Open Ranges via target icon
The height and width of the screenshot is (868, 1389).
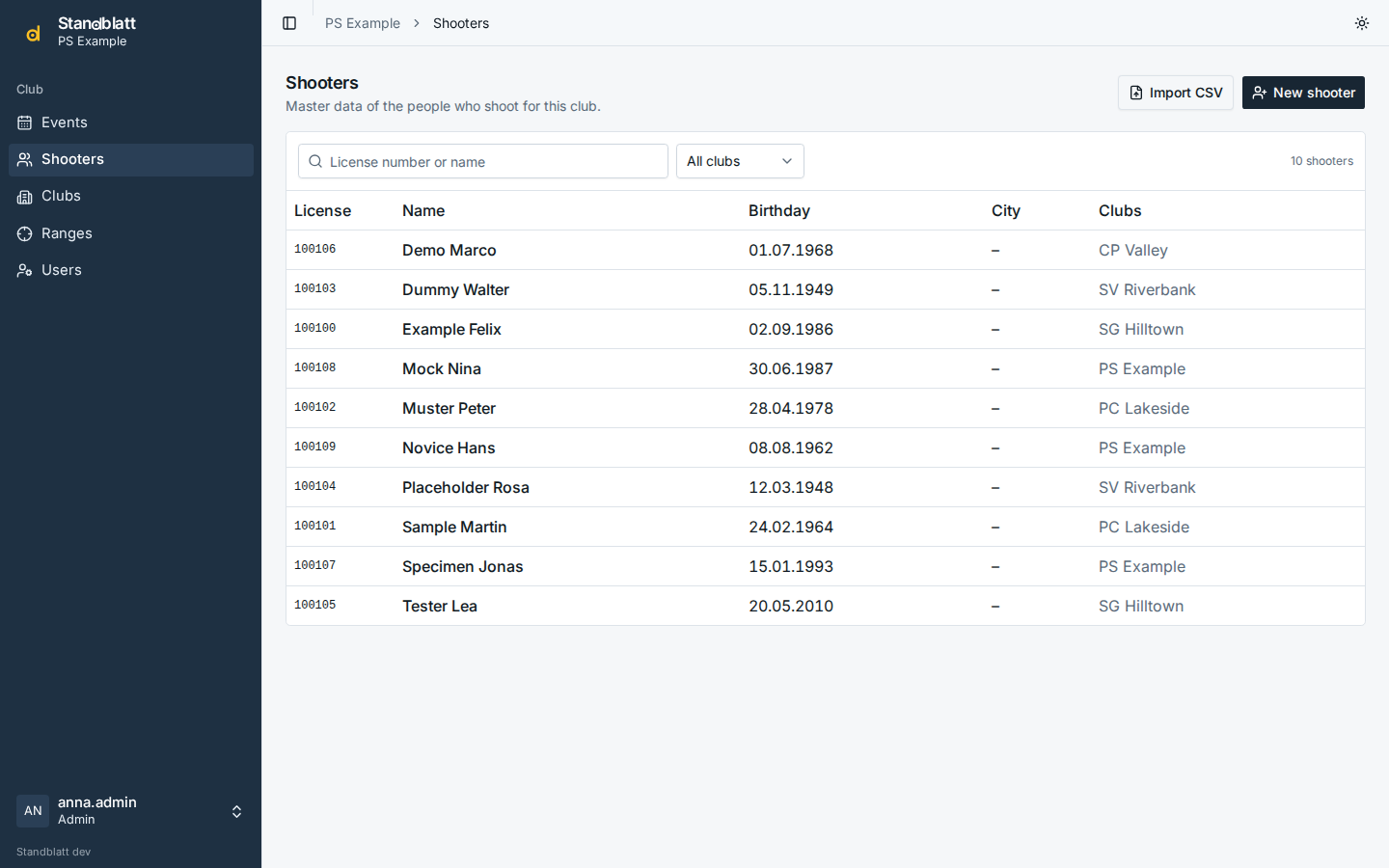click(24, 233)
